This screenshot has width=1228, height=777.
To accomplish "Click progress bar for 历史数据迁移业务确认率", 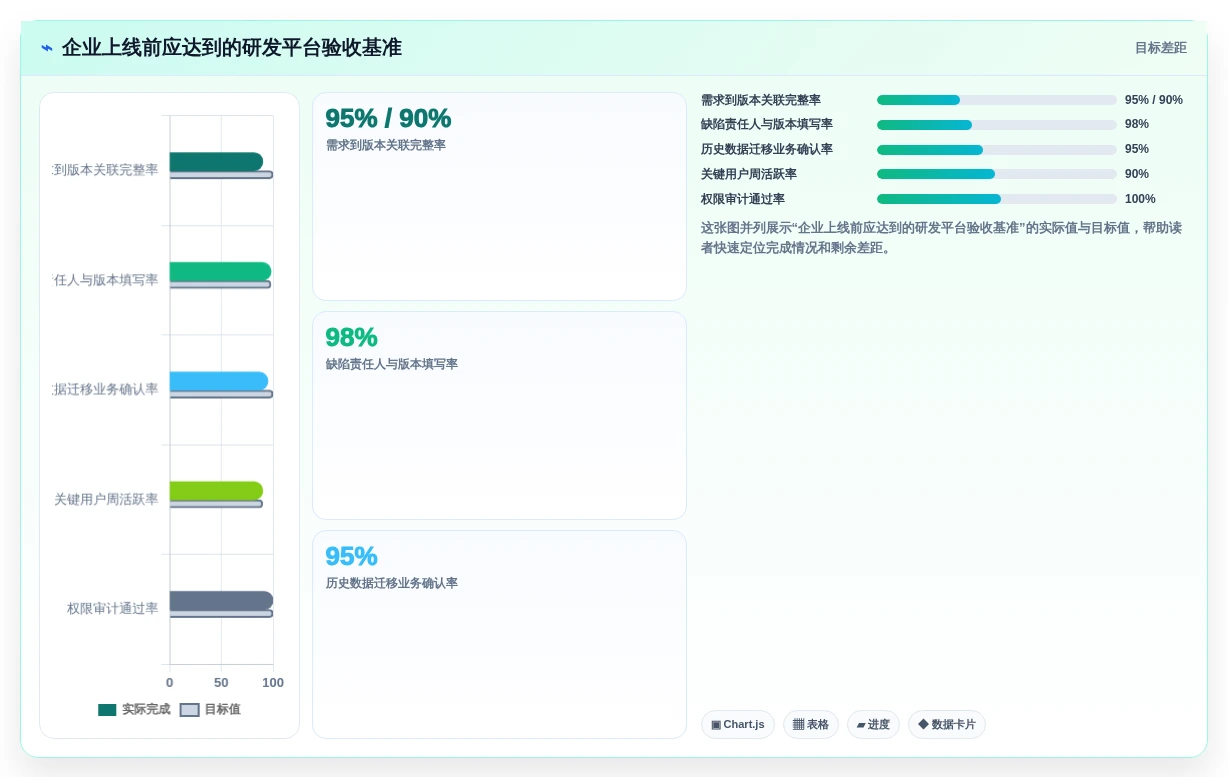I will point(997,150).
